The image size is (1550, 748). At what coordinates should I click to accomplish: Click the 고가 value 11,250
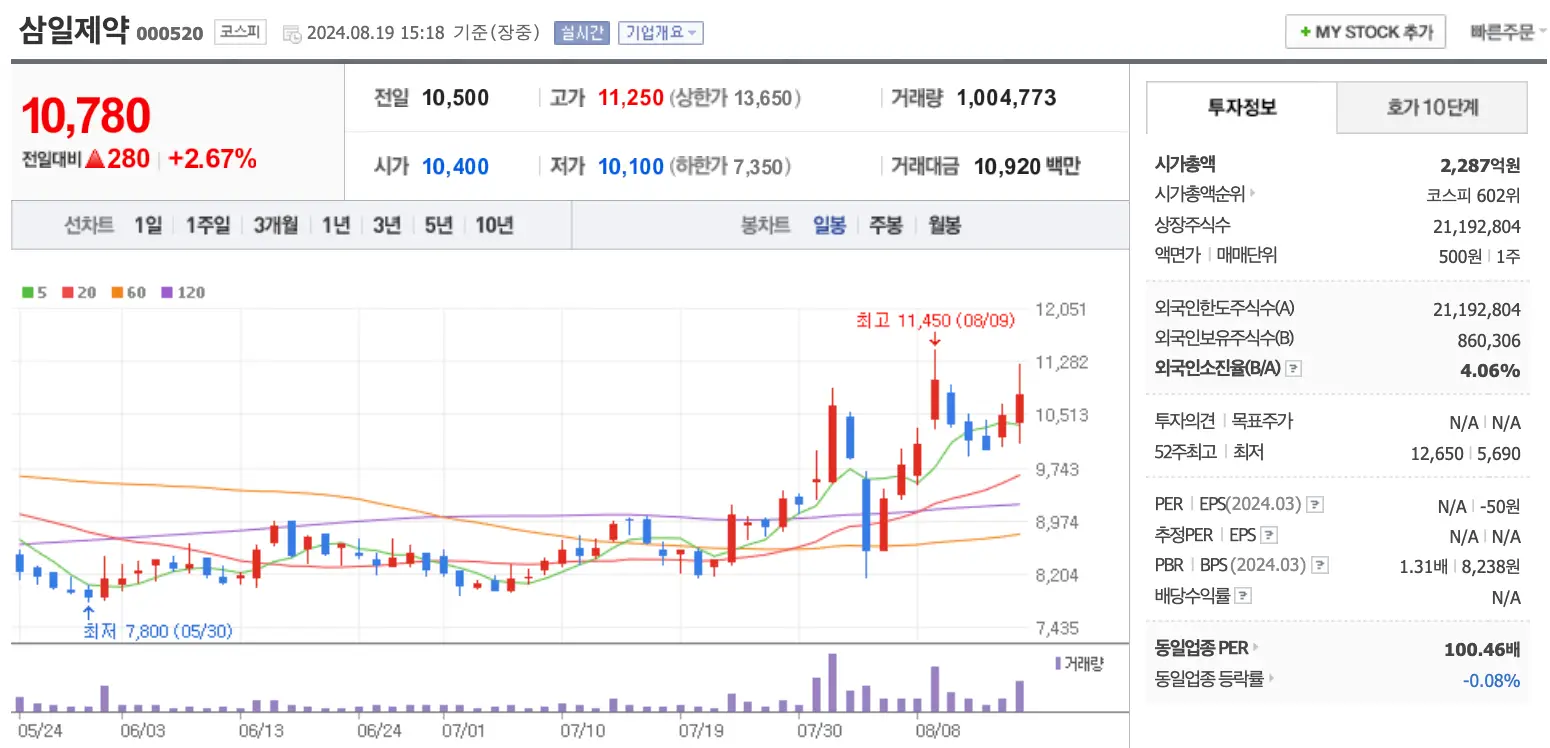click(x=630, y=98)
